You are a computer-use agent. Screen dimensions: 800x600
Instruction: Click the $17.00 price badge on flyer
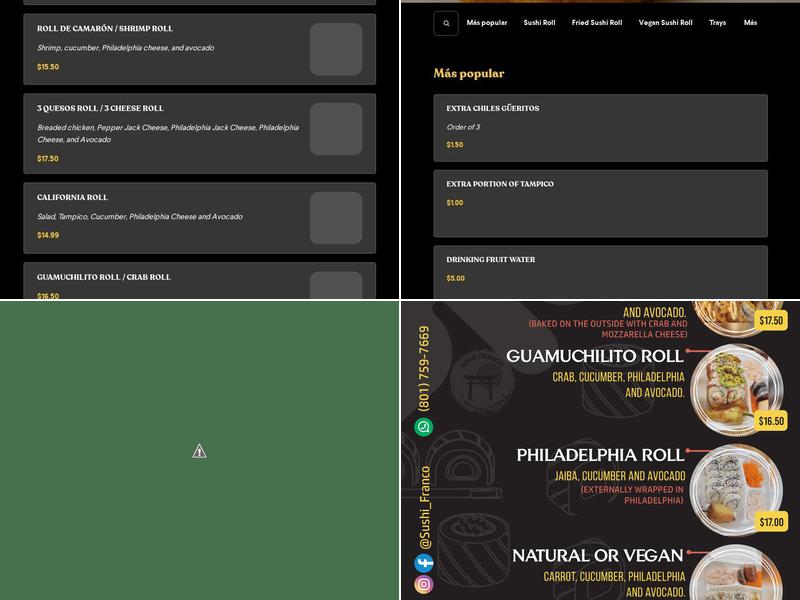pos(771,522)
